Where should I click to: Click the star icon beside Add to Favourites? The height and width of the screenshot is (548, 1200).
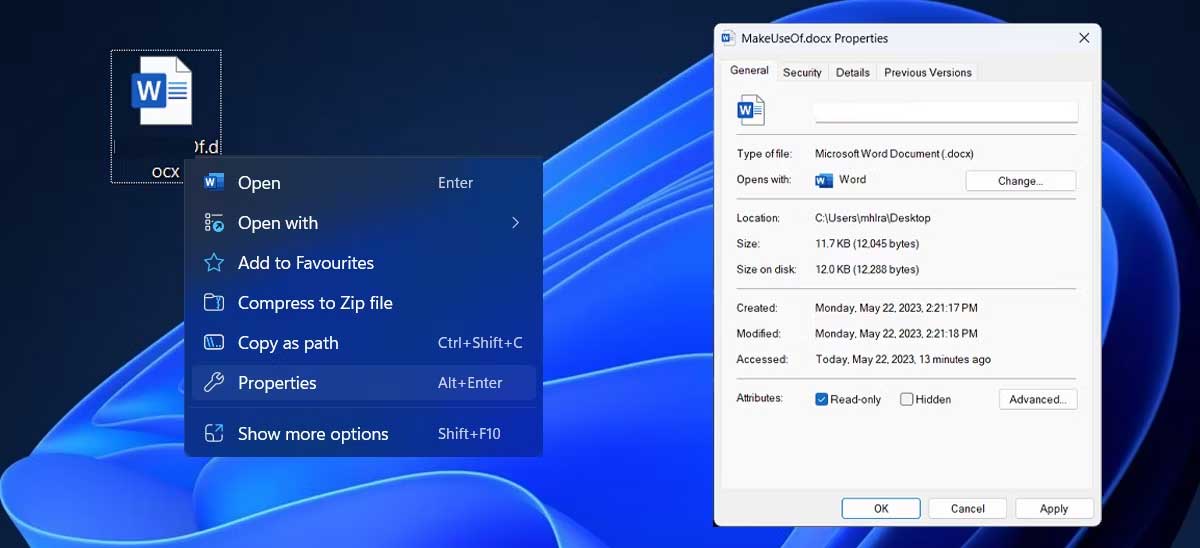[214, 263]
